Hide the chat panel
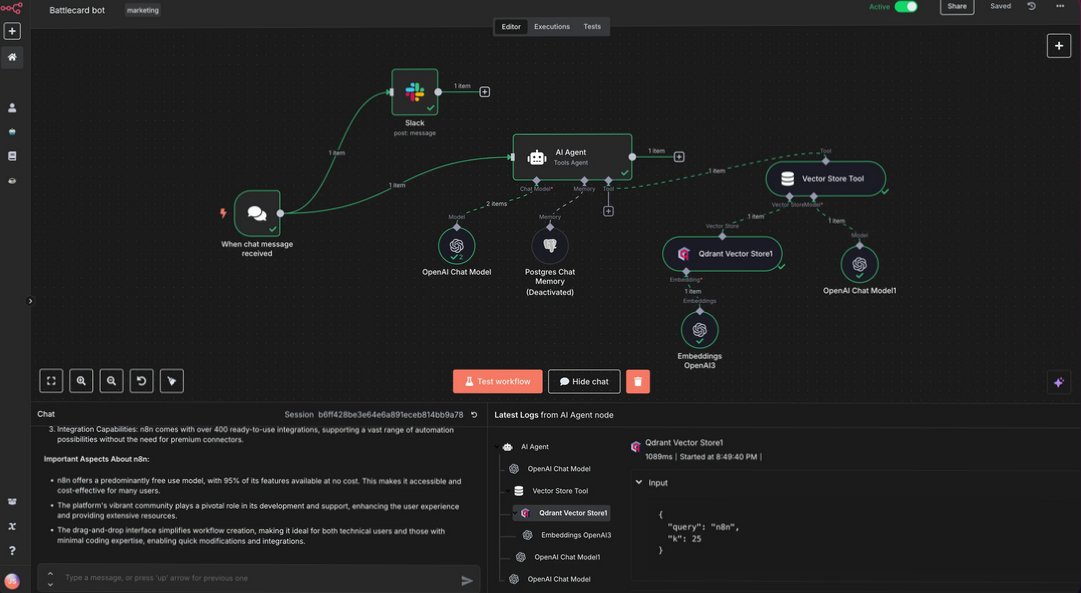 pos(583,381)
